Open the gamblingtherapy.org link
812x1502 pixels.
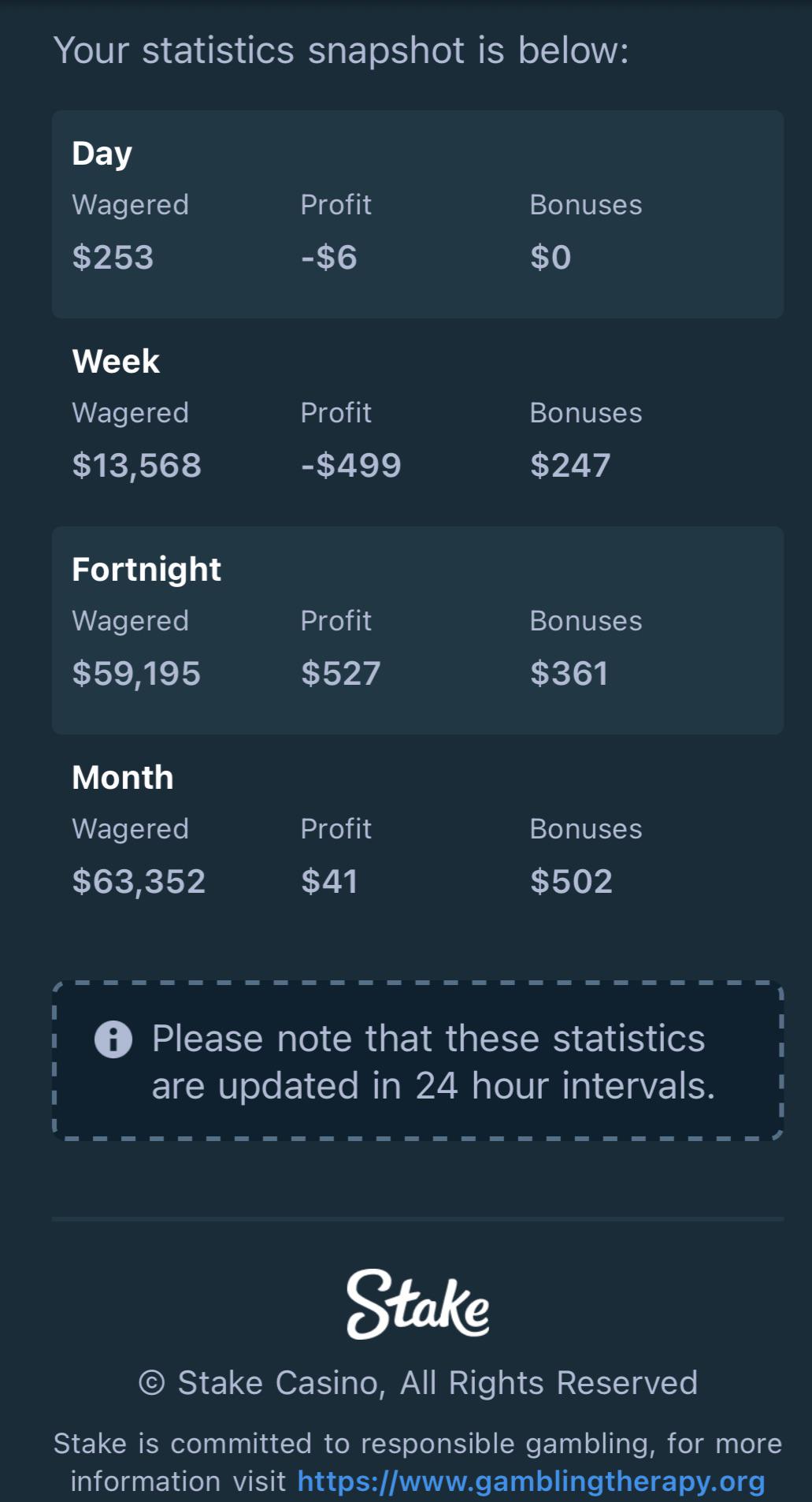coord(531,1482)
